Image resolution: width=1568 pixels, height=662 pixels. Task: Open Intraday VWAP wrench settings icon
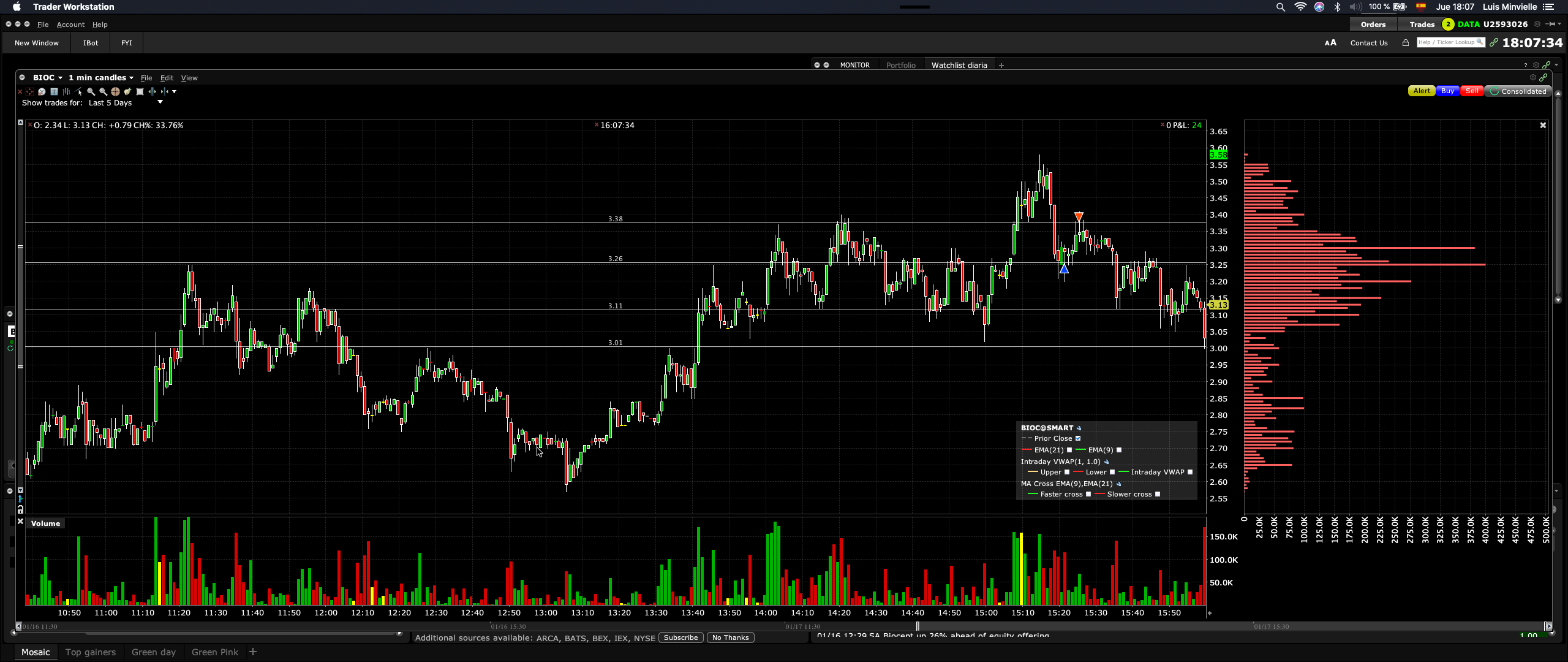tap(1106, 462)
